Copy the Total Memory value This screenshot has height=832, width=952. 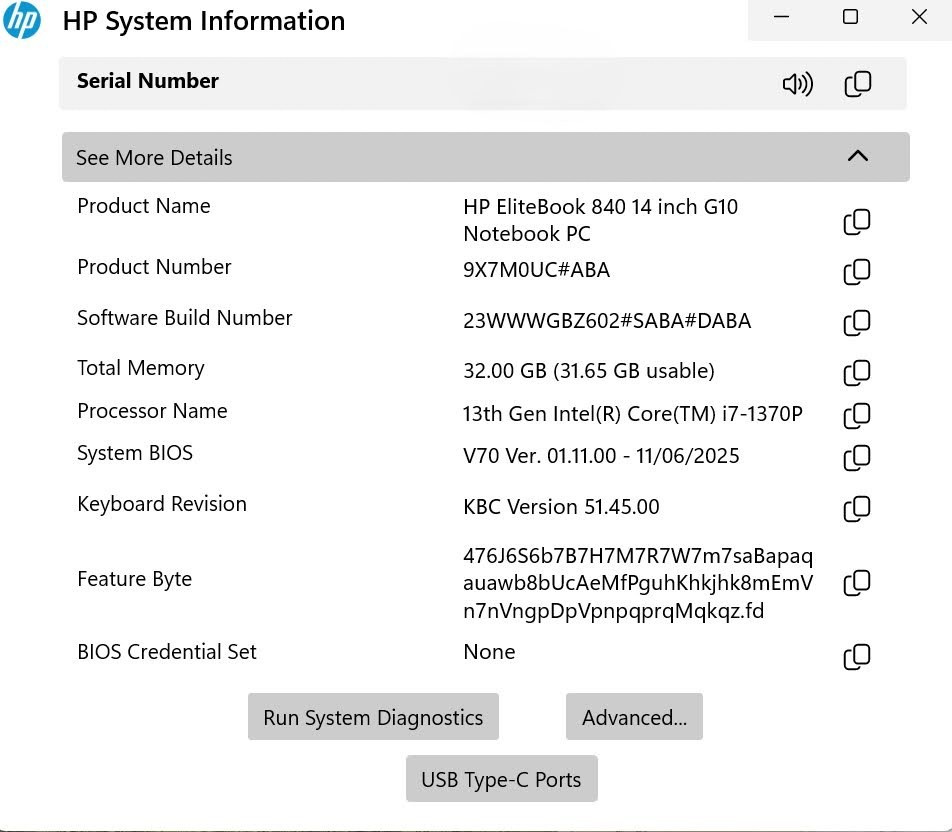click(857, 372)
